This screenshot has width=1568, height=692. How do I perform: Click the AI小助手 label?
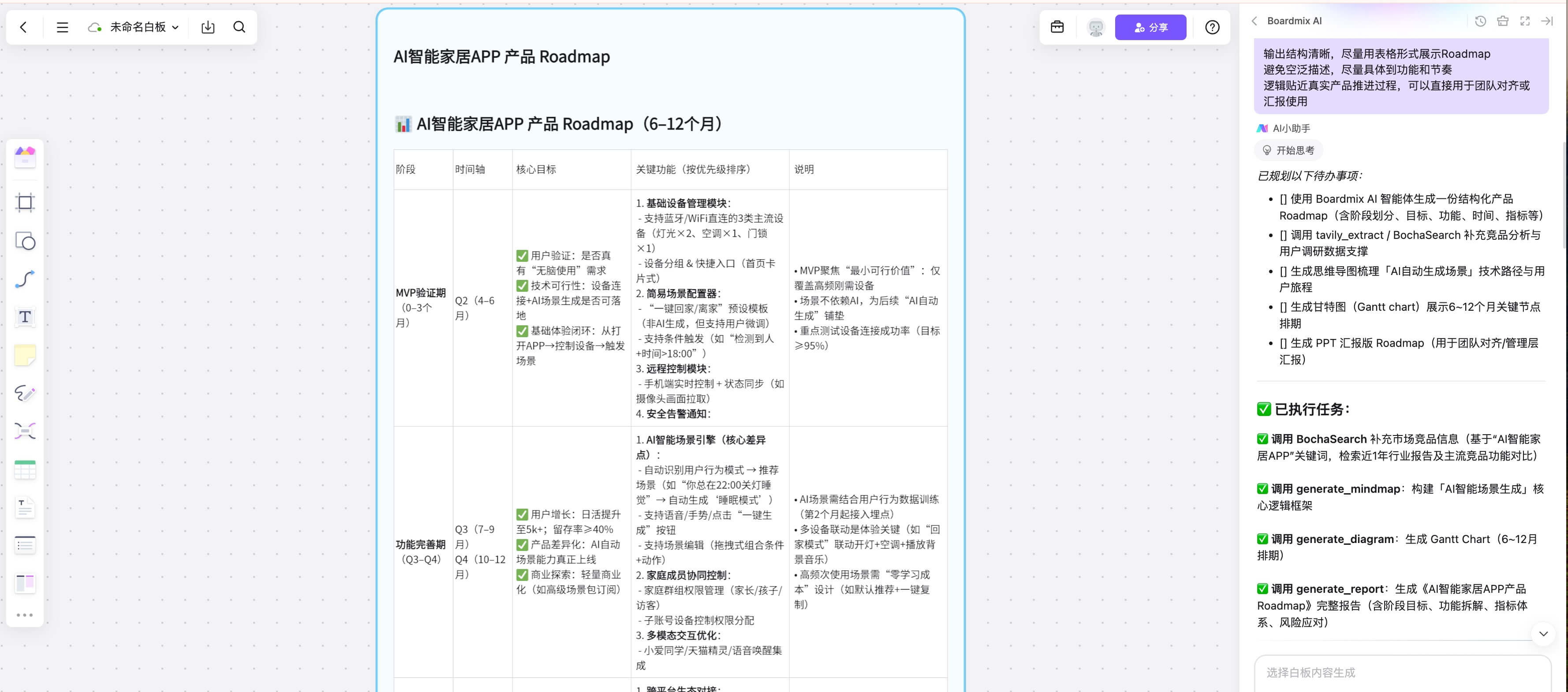(1291, 128)
